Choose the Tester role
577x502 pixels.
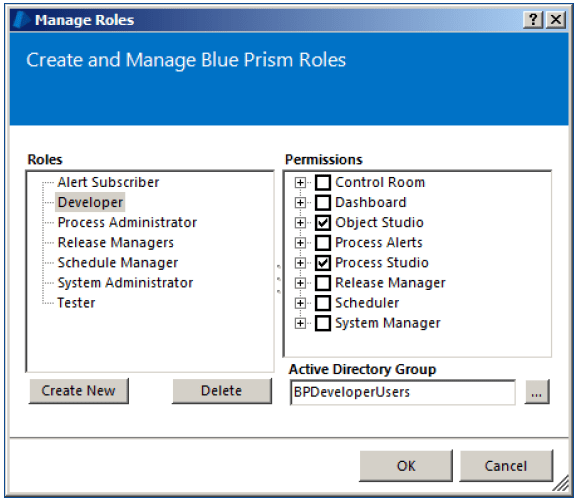[76, 303]
